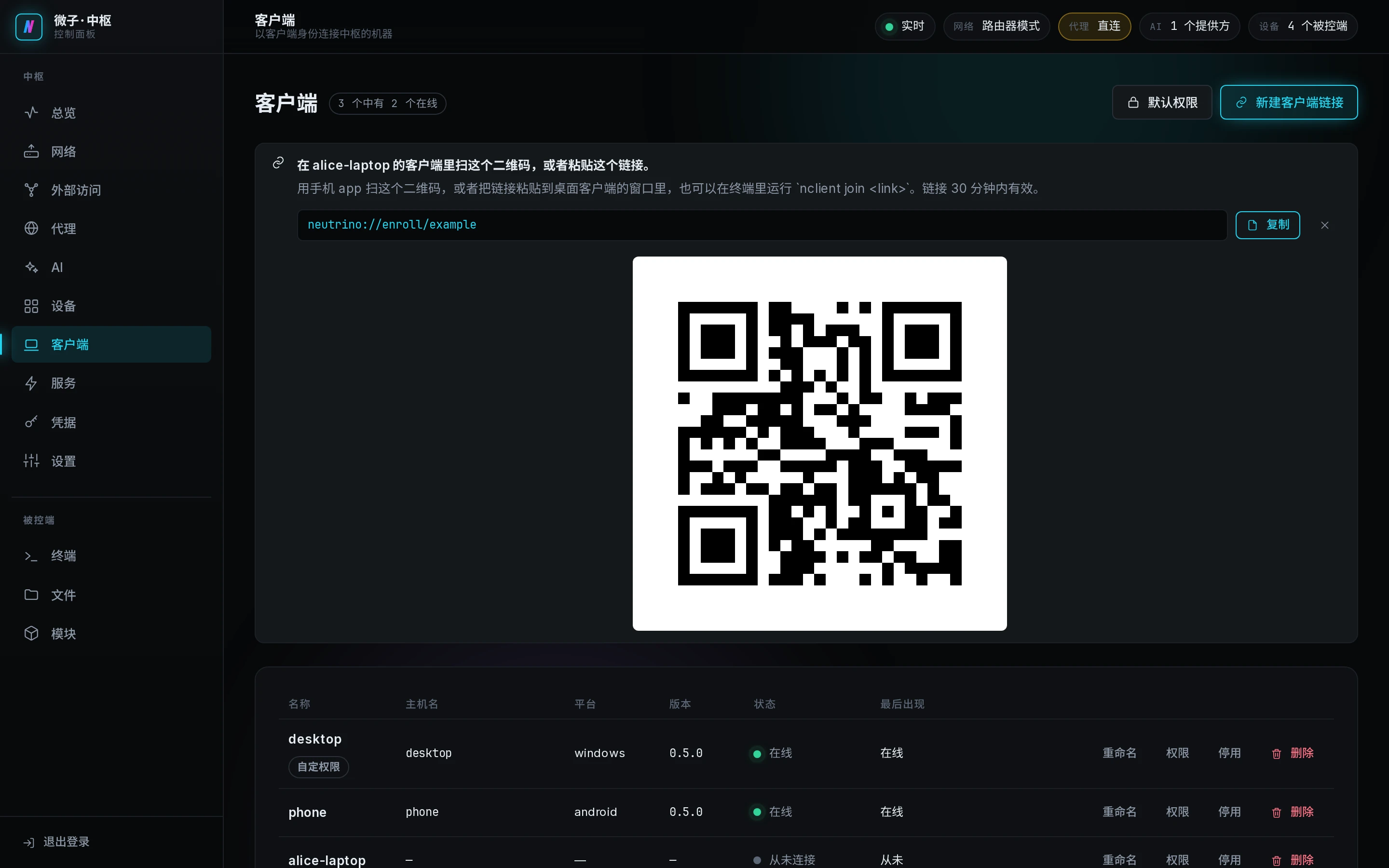Image resolution: width=1389 pixels, height=868 pixels.
Task: Click the 名称 column header
Action: click(x=299, y=705)
